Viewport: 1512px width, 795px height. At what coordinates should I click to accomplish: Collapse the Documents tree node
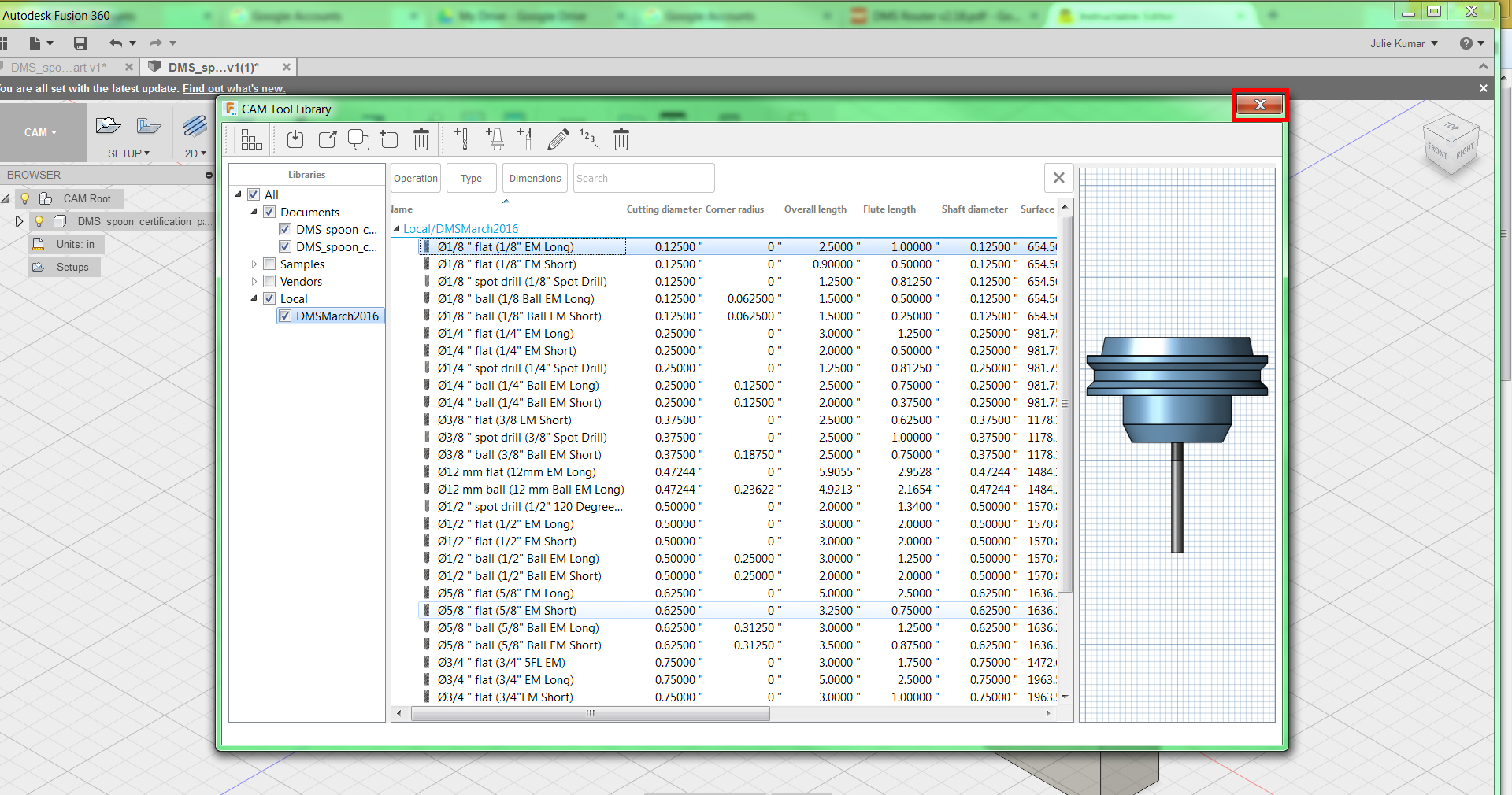pyautogui.click(x=254, y=211)
